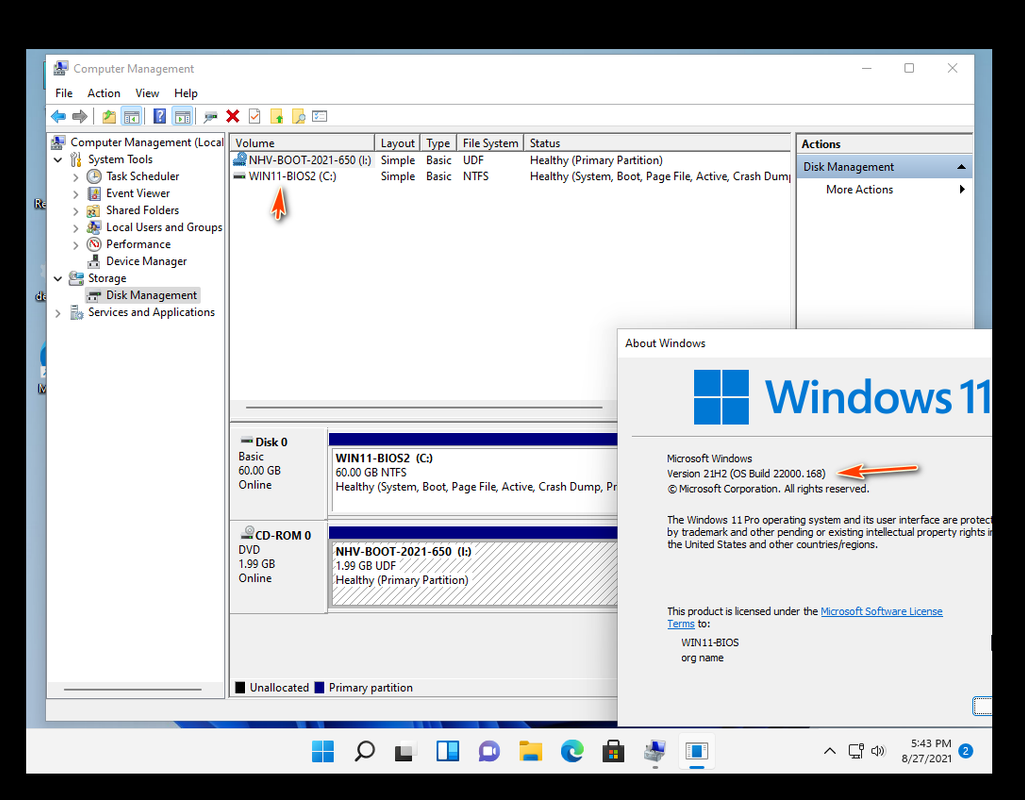Click the CD-ROM 0 label box
This screenshot has height=800, width=1025.
click(x=278, y=566)
